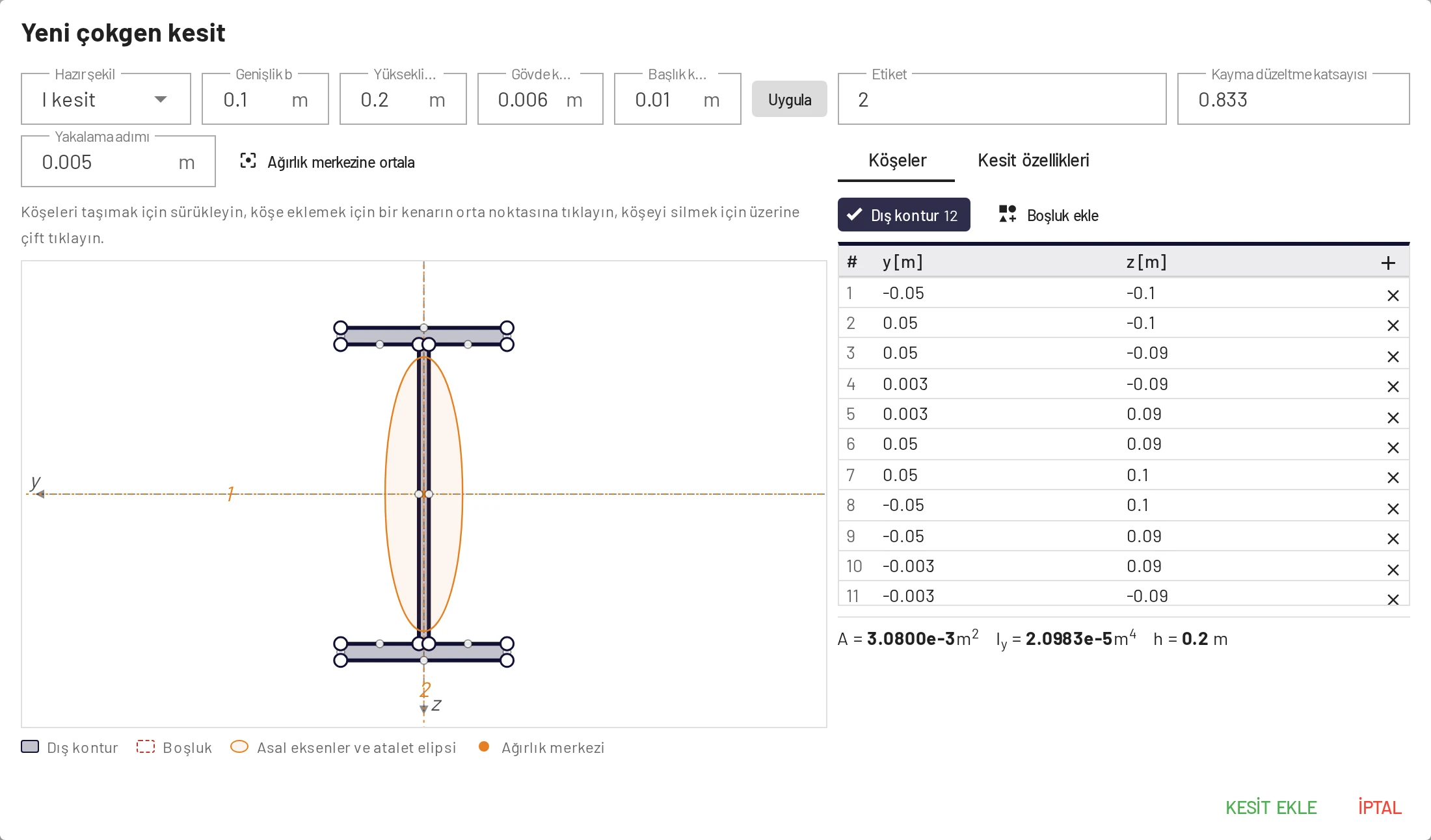Delete vertex row 11 with its X icon

point(1393,599)
